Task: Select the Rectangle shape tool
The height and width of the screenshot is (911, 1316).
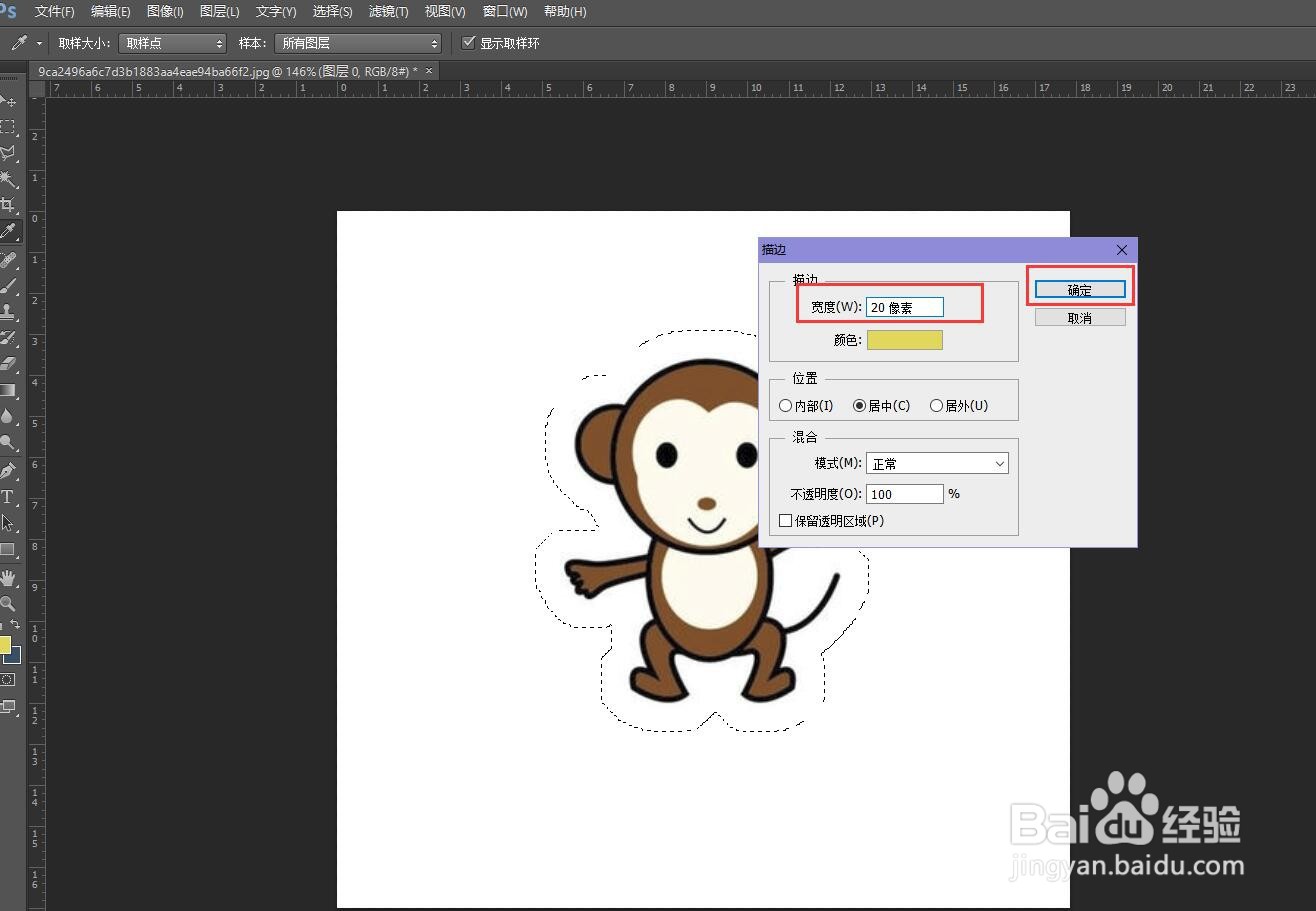Action: tap(8, 549)
